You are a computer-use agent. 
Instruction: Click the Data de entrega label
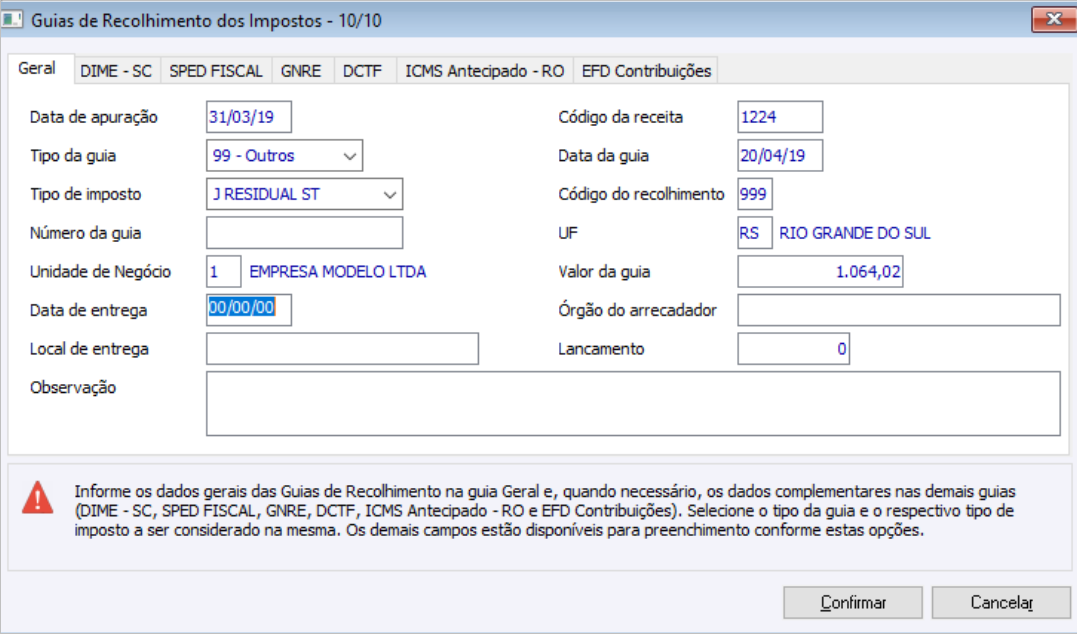tap(88, 310)
